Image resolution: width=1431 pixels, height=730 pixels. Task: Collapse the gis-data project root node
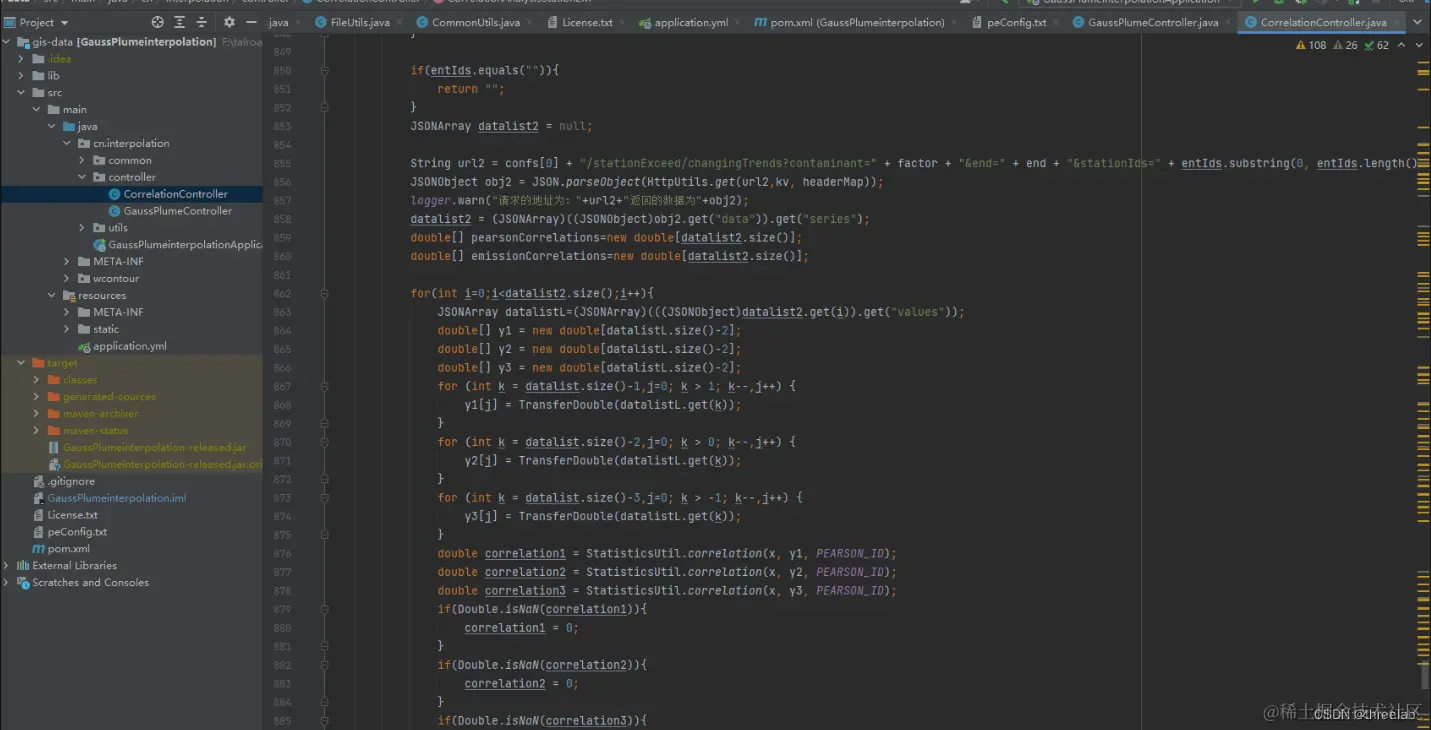pyautogui.click(x=8, y=42)
